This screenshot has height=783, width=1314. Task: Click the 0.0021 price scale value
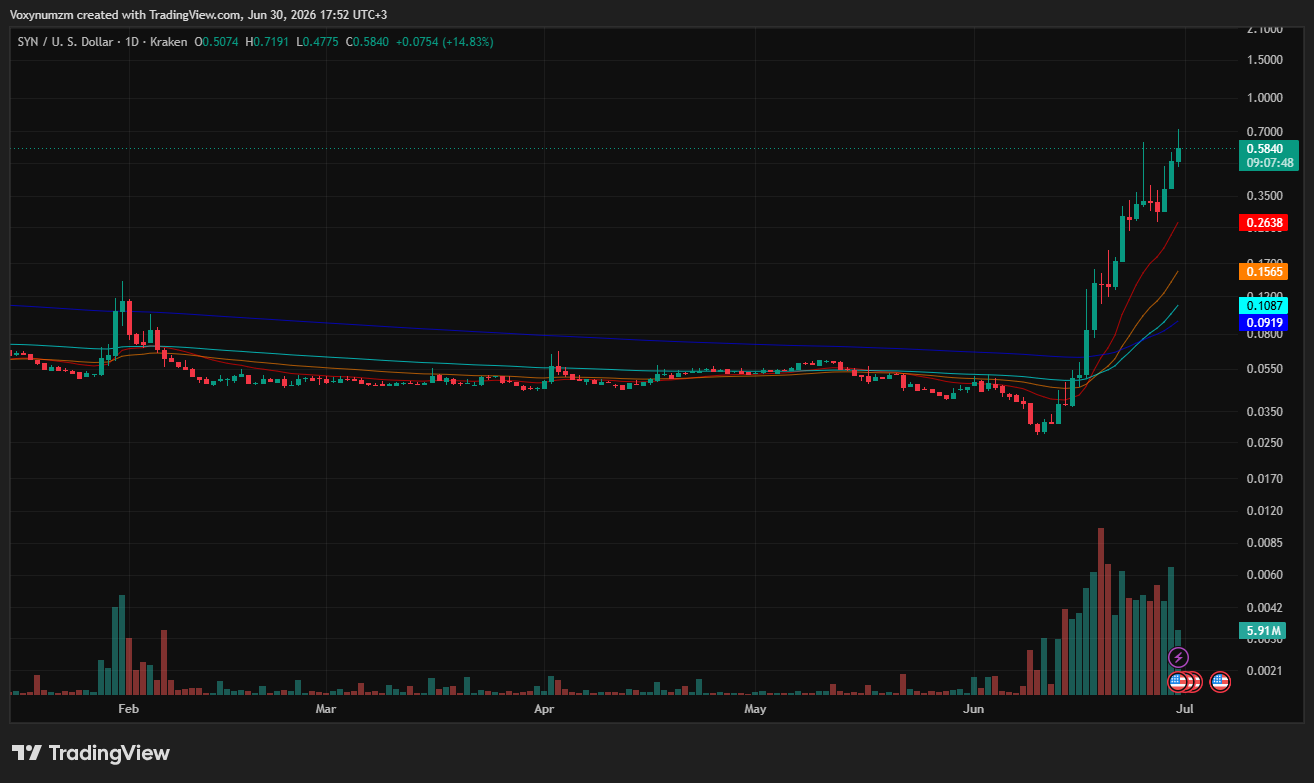(x=1264, y=671)
